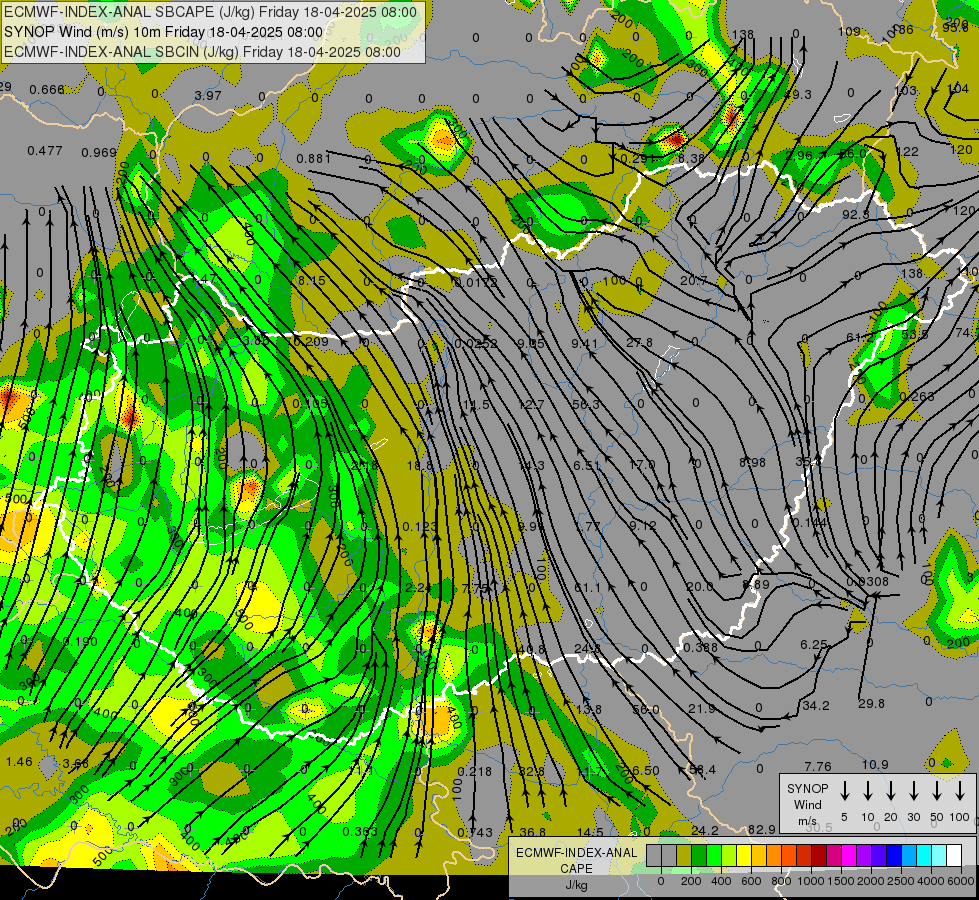Viewport: 979px width, 900px height.
Task: Click the SYNOP Wind 10m title line
Action: pos(164,32)
